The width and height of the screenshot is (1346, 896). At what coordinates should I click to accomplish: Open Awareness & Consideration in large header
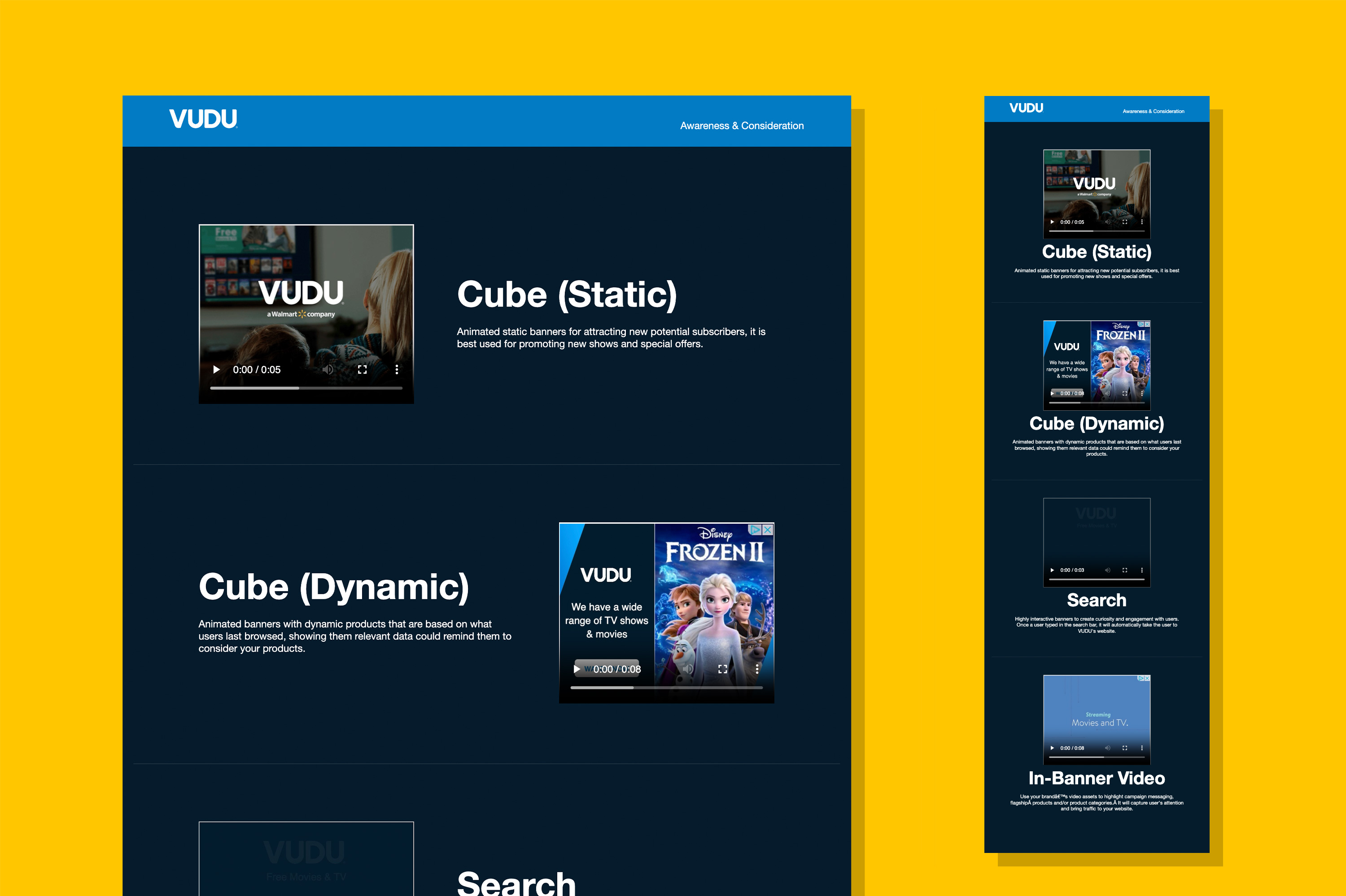tap(741, 126)
